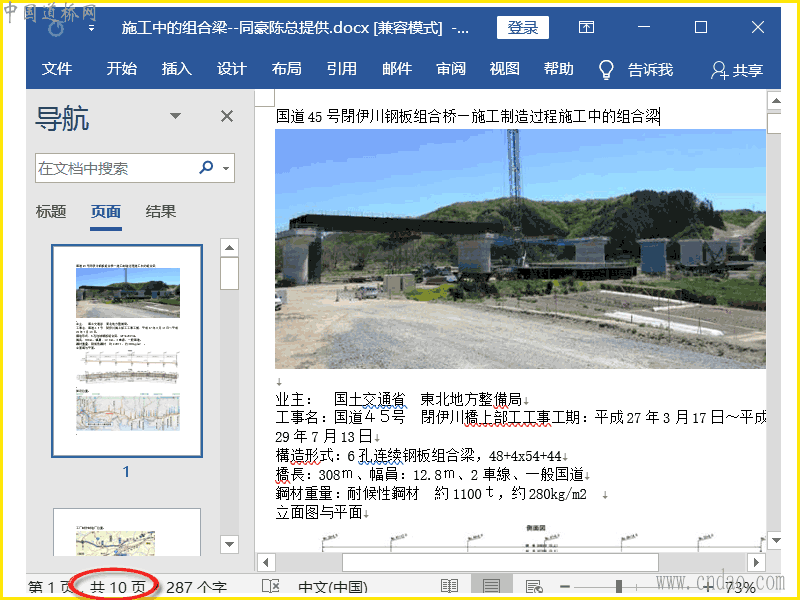Screen dimensions: 800x600
Task: Select the 页面 navigation tab
Action: (106, 212)
